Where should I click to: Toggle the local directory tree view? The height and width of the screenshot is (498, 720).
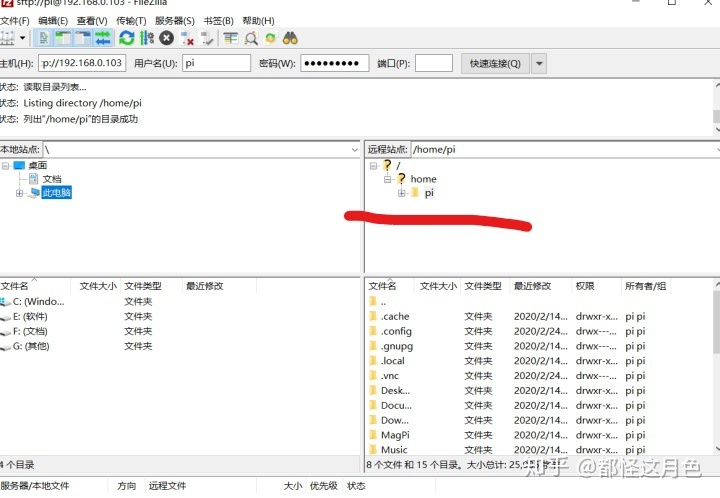(x=63, y=38)
